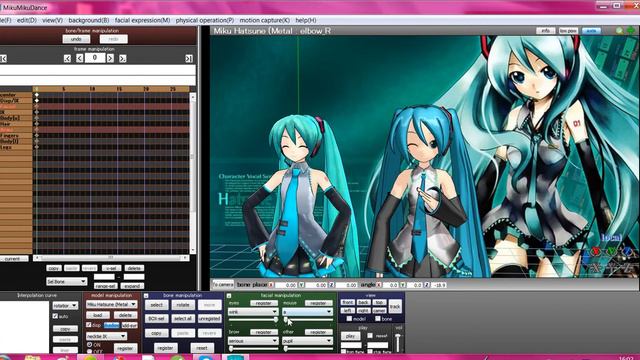Adjust the eyes wink slider
This screenshot has height=360, width=640.
coord(253,320)
